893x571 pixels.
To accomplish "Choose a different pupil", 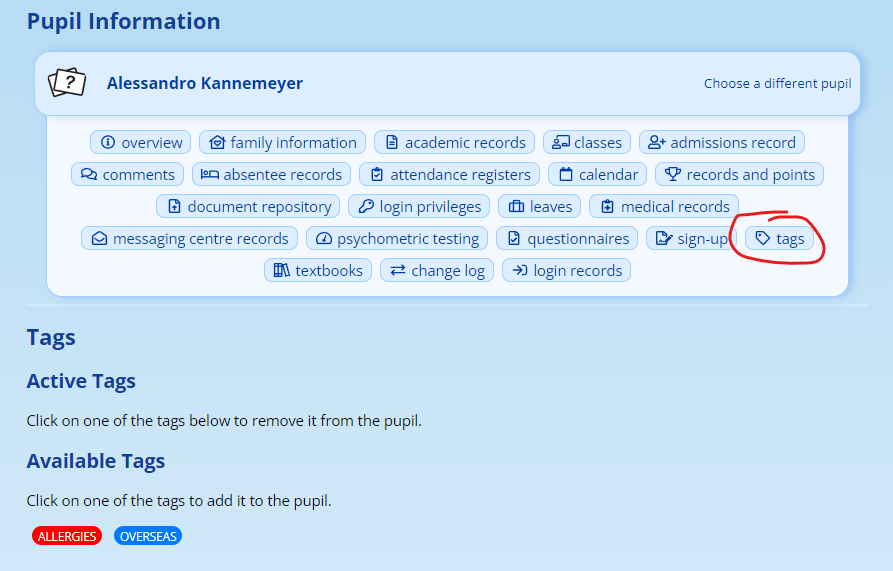I will 777,84.
